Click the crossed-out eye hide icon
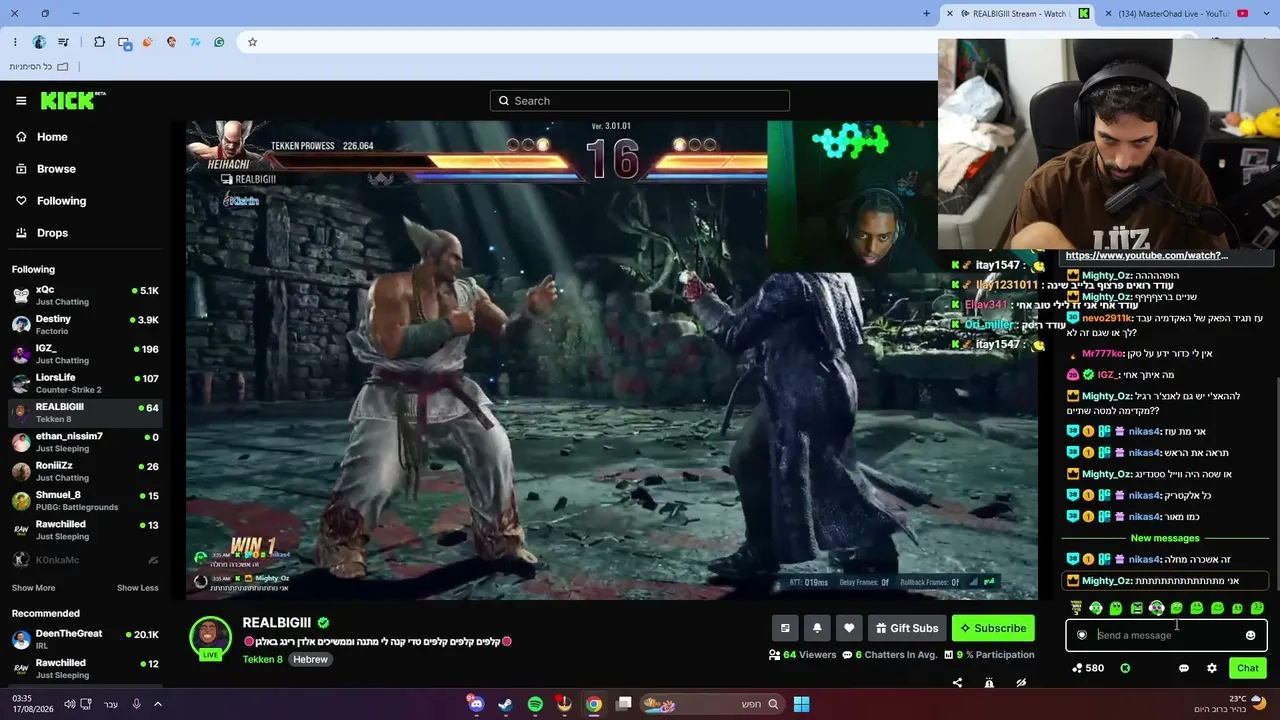Viewport: 1280px width, 720px height. click(1021, 683)
